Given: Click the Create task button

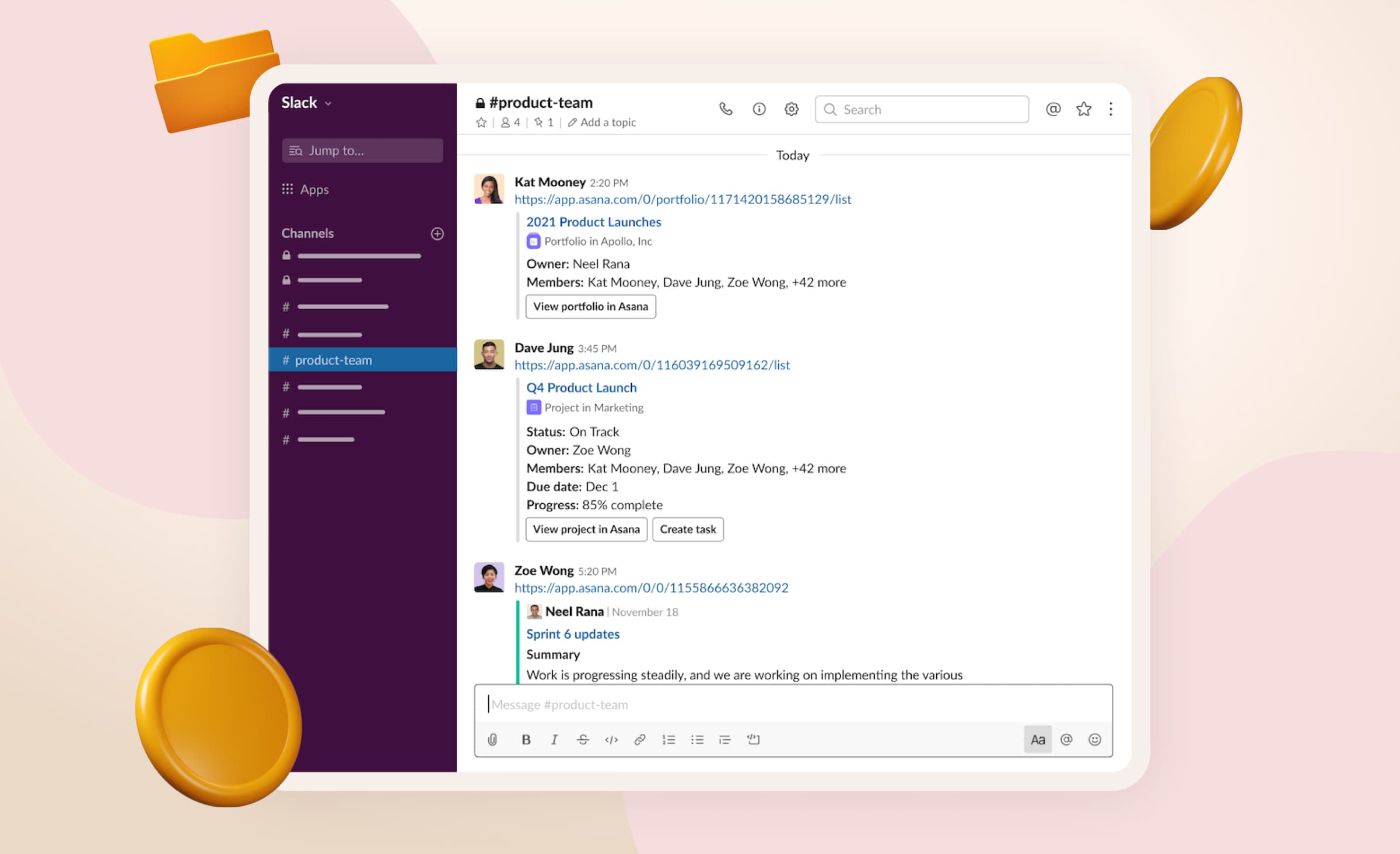Looking at the screenshot, I should 688,530.
